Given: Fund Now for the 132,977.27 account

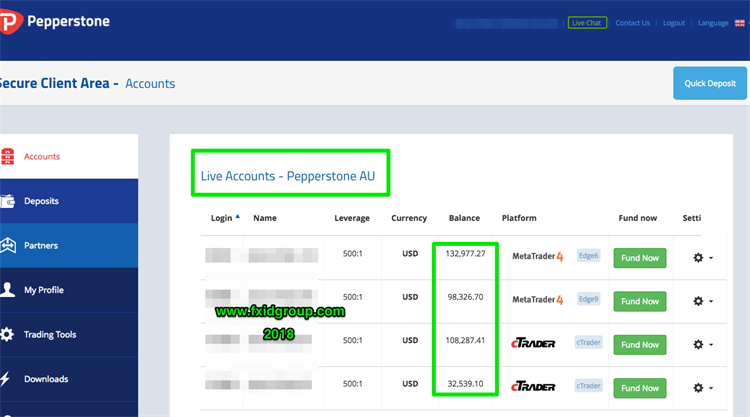Looking at the screenshot, I should click(640, 258).
